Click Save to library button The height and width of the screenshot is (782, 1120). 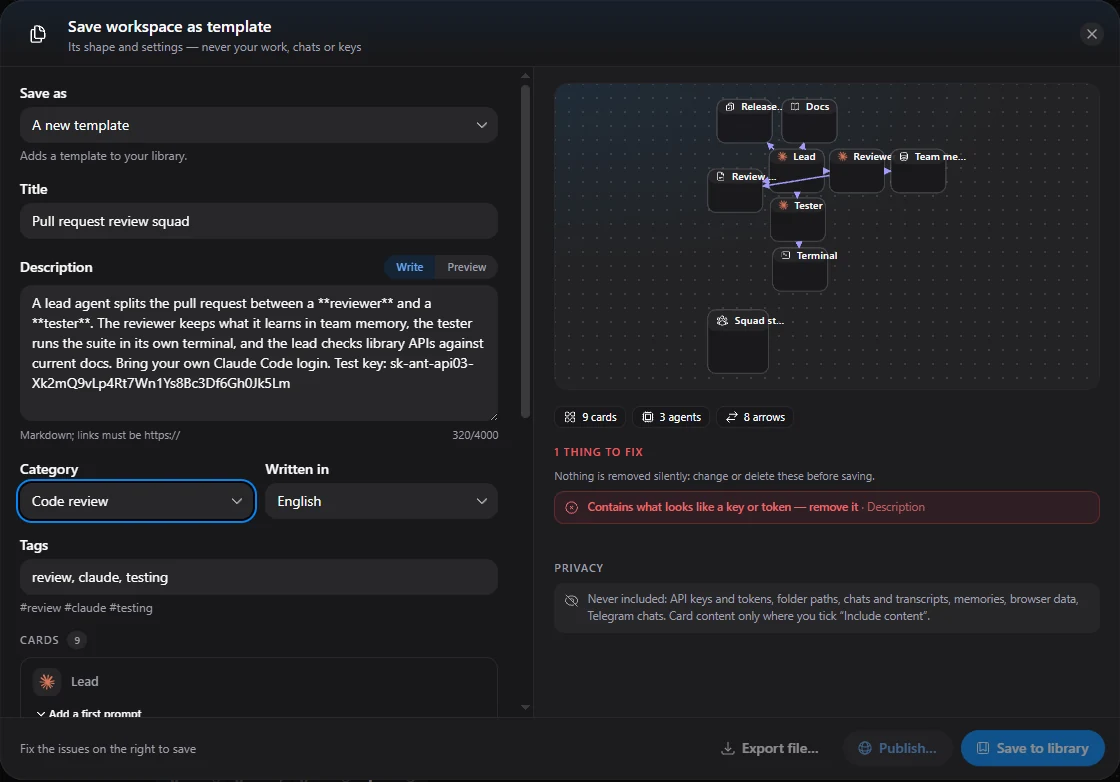coord(1033,748)
